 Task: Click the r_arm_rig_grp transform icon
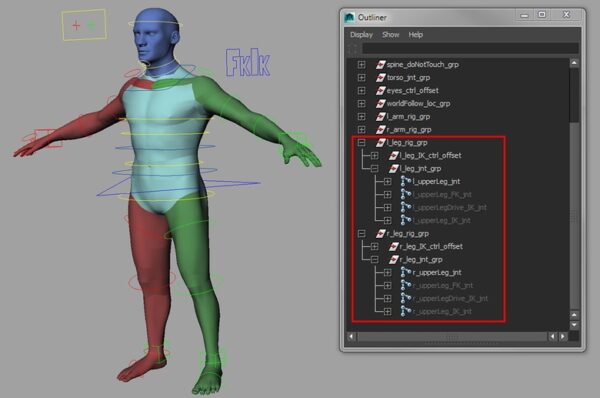[380, 129]
